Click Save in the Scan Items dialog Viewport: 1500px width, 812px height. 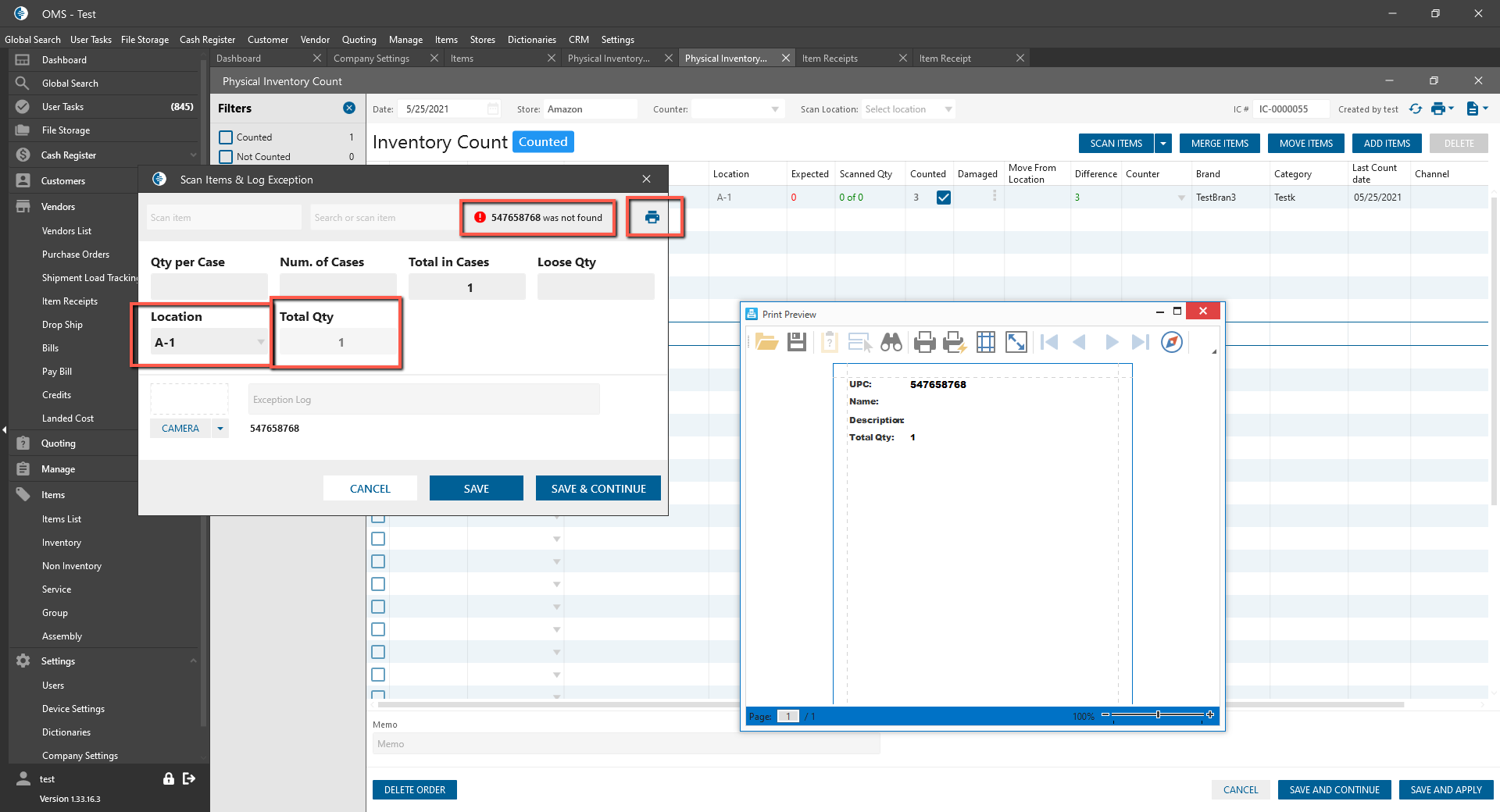click(477, 489)
